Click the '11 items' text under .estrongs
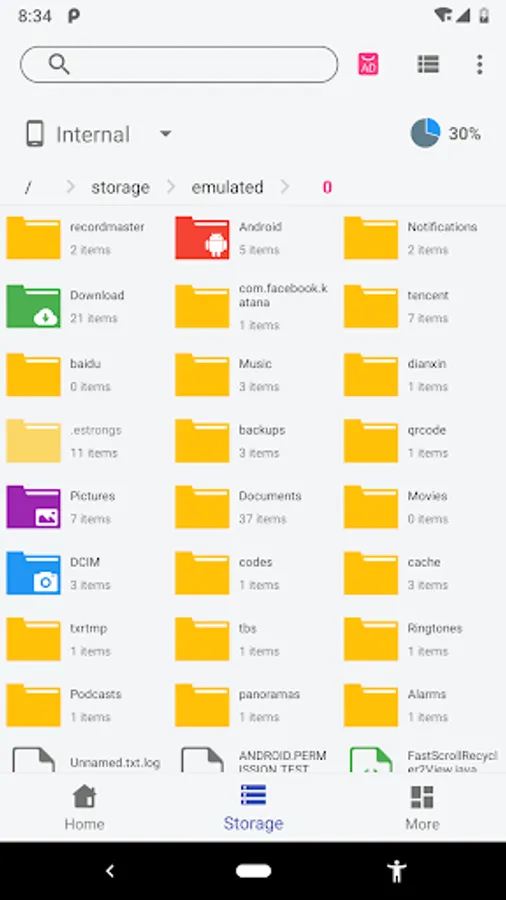This screenshot has height=900, width=506. coord(94,453)
